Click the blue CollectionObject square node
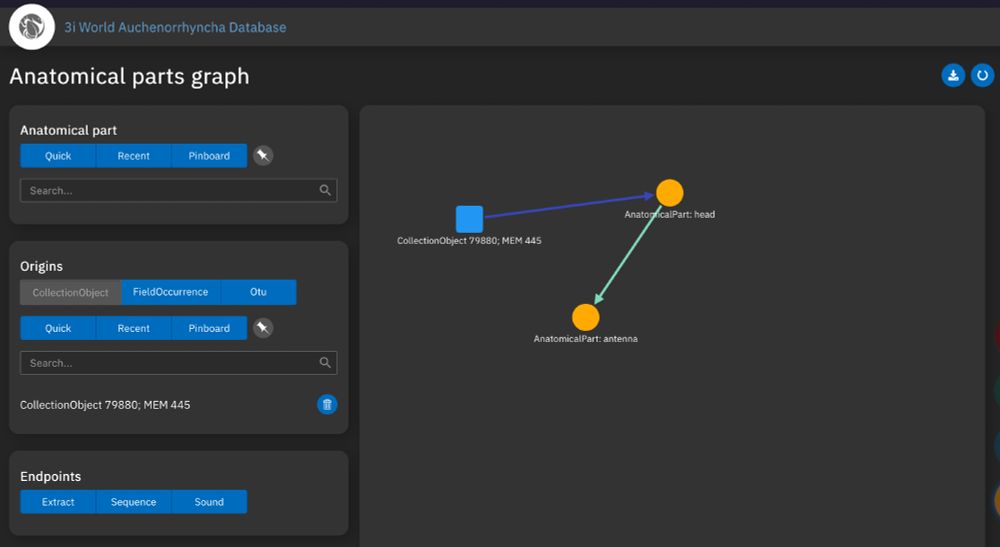The width and height of the screenshot is (1000, 547). pos(469,219)
